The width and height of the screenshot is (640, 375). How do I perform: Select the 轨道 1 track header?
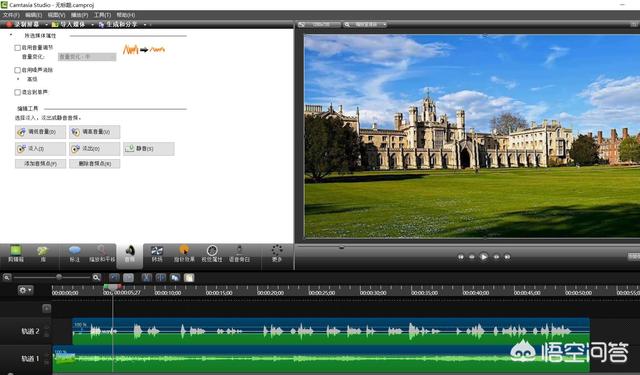[x=26, y=359]
